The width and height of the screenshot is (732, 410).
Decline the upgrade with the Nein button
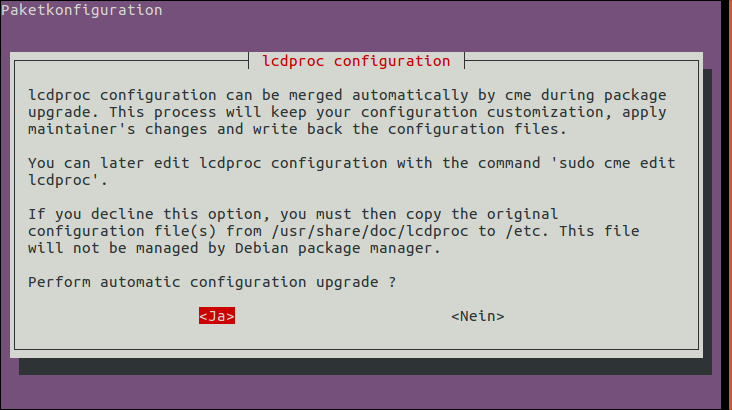tap(478, 316)
